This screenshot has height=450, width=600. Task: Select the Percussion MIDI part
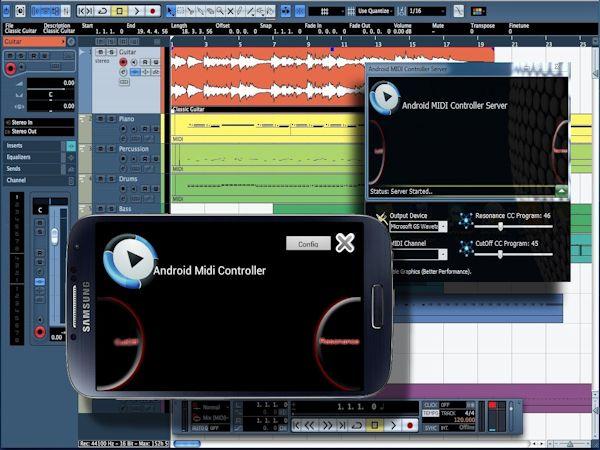pos(267,158)
